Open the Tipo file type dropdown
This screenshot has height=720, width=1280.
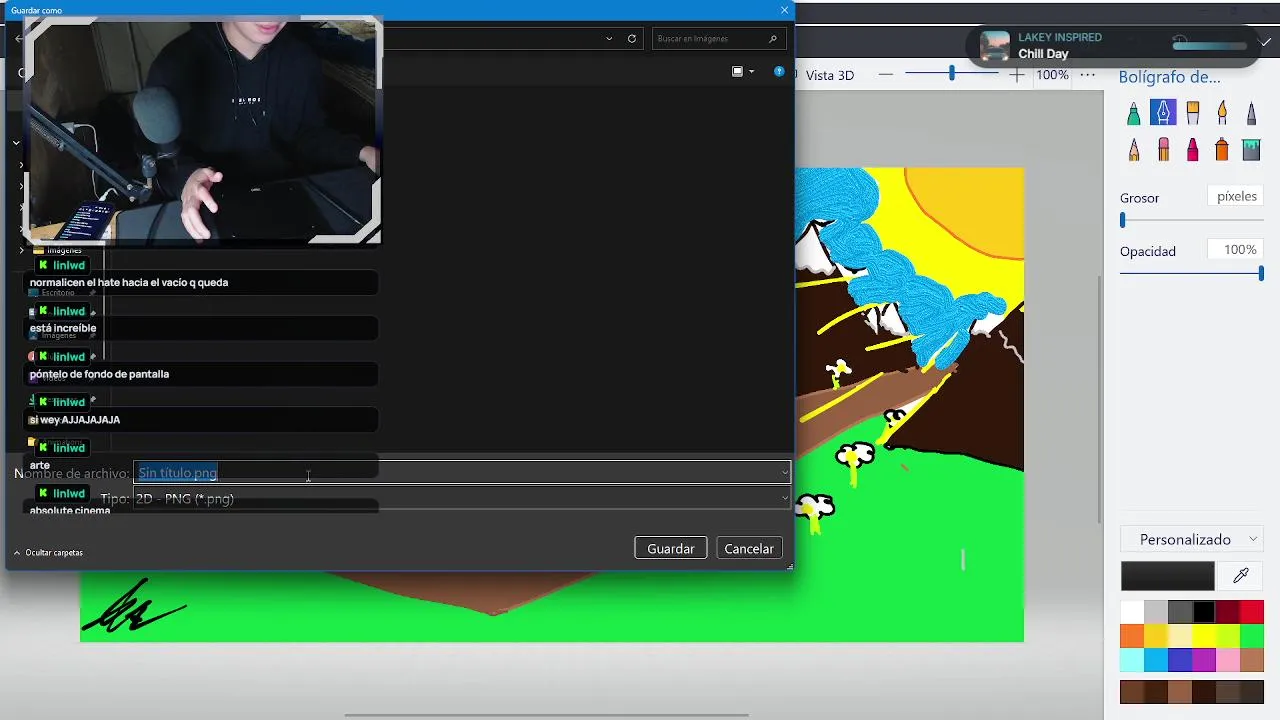(784, 498)
